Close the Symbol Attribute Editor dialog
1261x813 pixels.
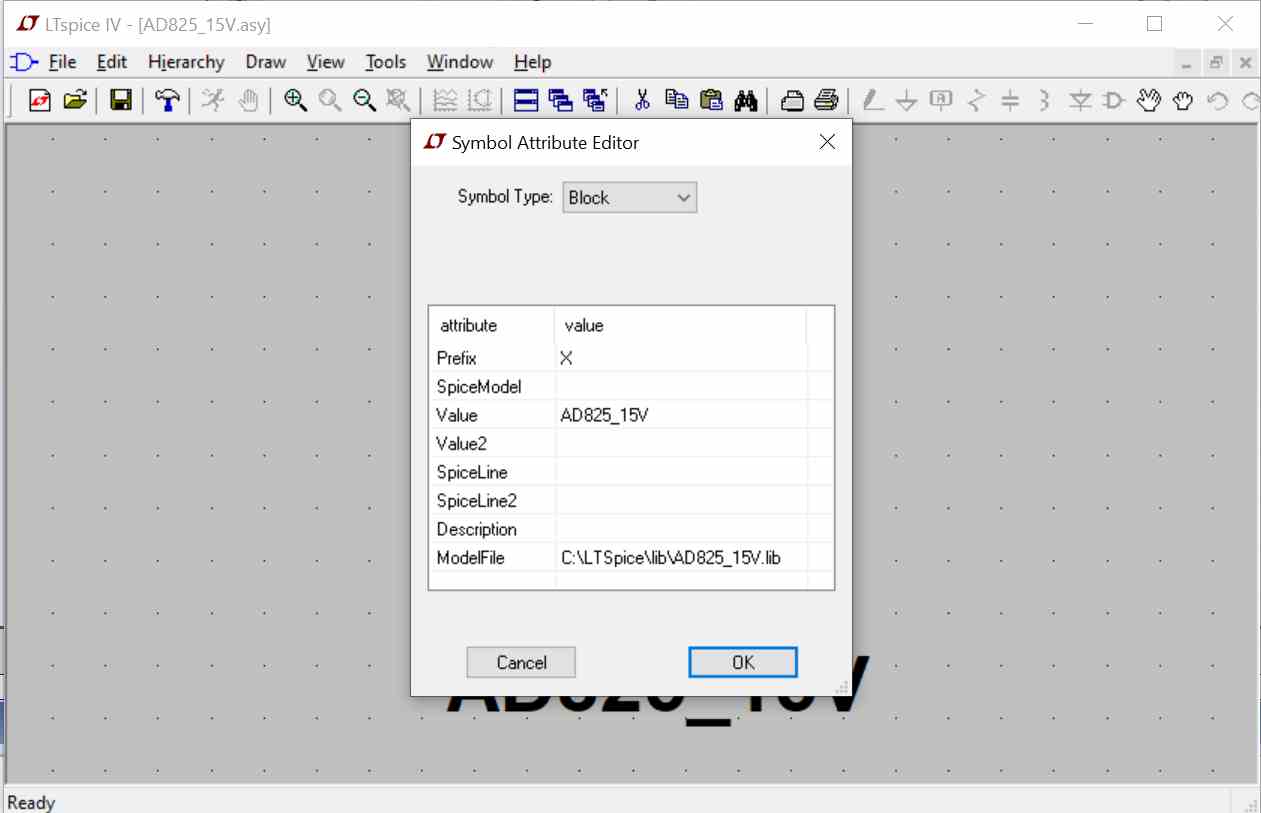tap(827, 142)
